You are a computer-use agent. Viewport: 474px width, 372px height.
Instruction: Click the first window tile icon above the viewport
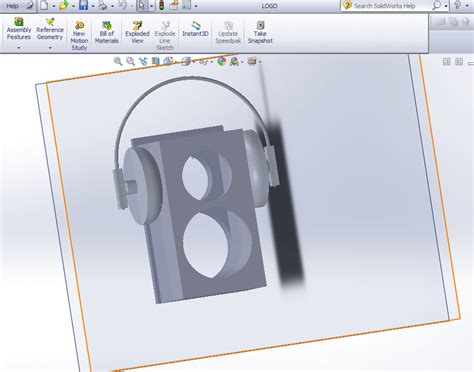coord(446,61)
